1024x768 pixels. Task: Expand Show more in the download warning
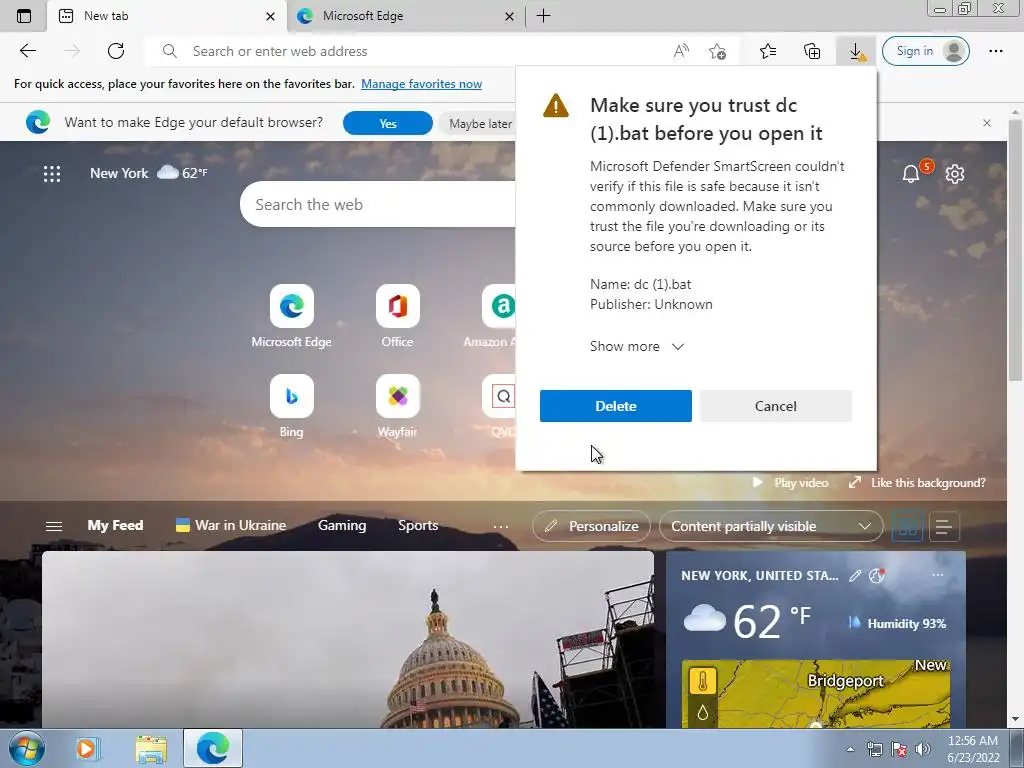pos(637,346)
